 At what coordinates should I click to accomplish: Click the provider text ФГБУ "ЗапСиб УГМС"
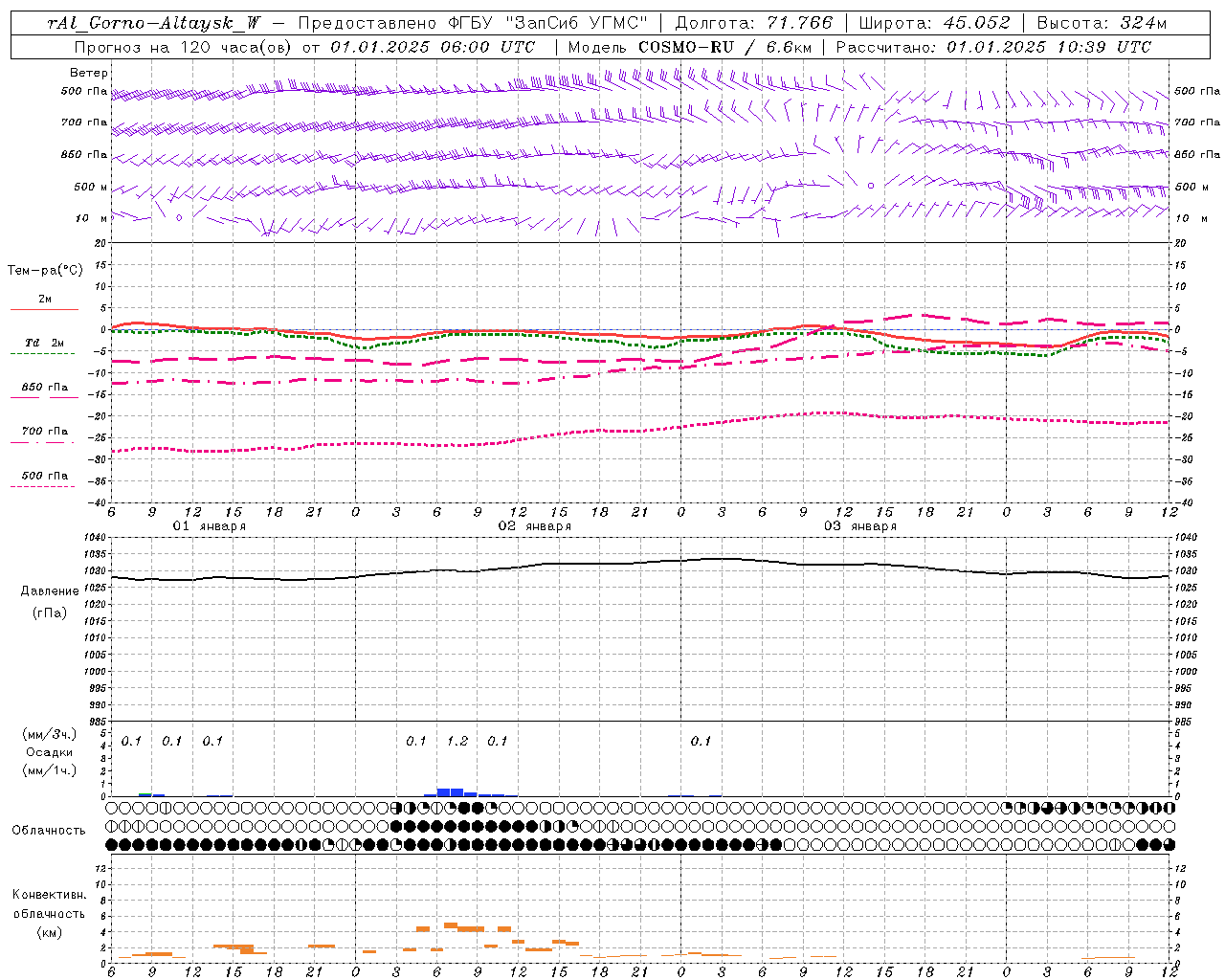(x=548, y=24)
